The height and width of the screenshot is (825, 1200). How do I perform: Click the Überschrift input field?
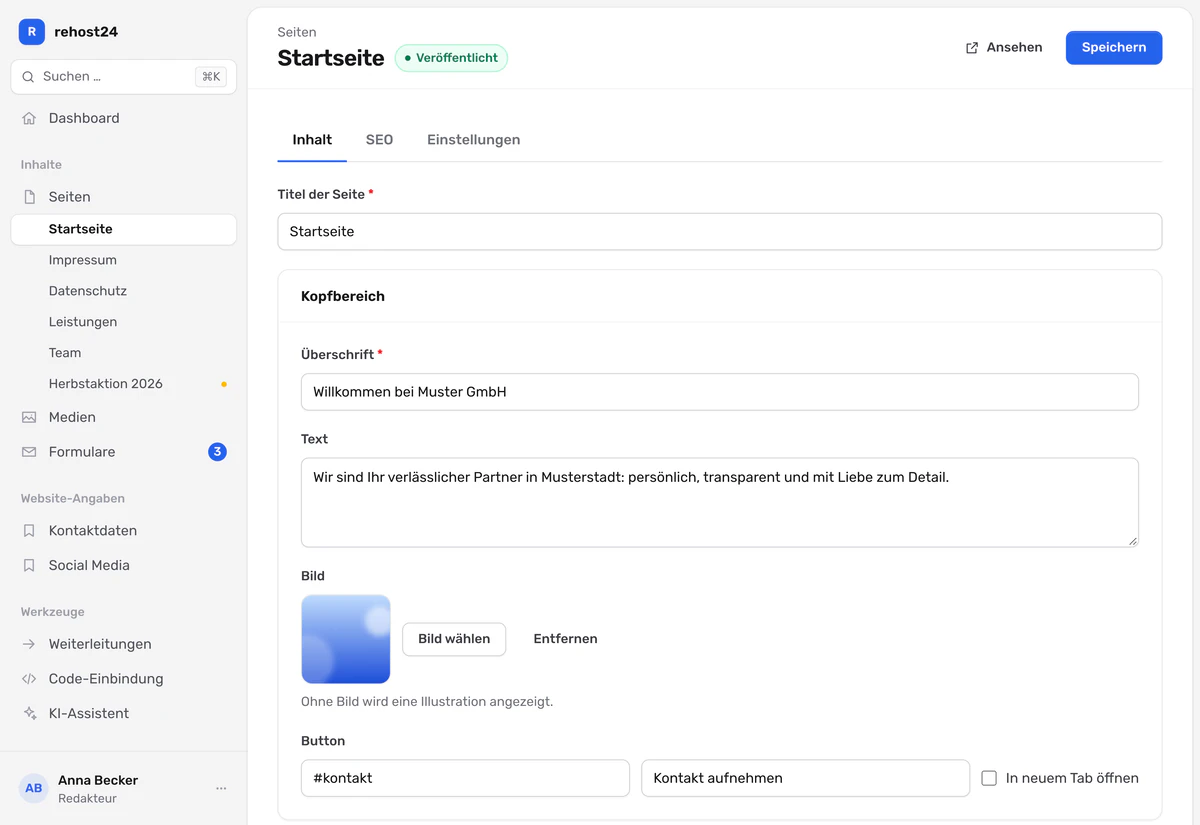(720, 392)
